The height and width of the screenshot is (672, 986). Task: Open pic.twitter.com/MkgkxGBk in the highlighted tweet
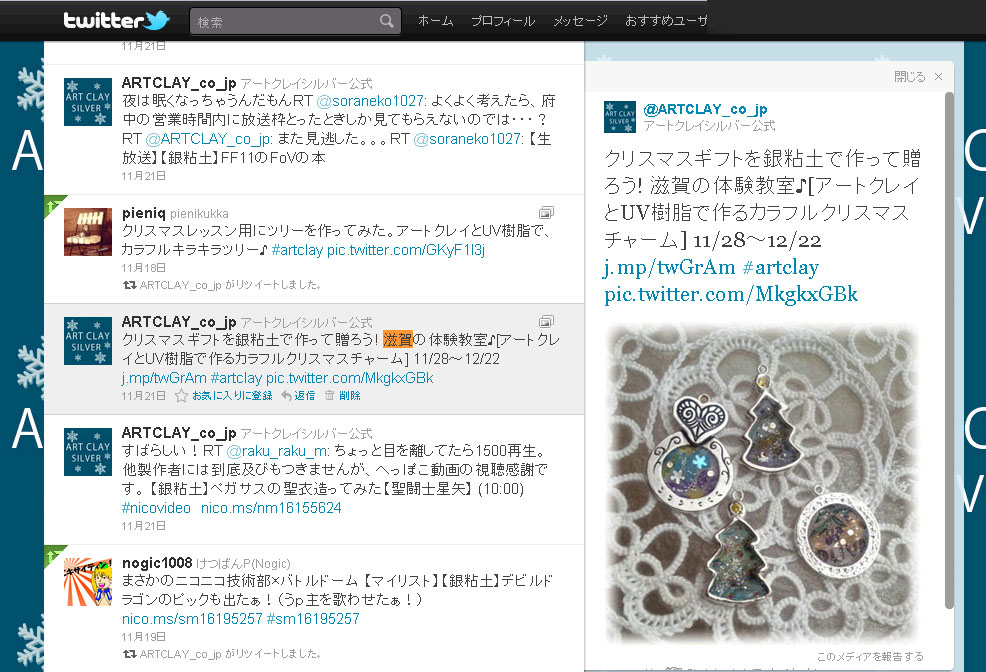350,378
